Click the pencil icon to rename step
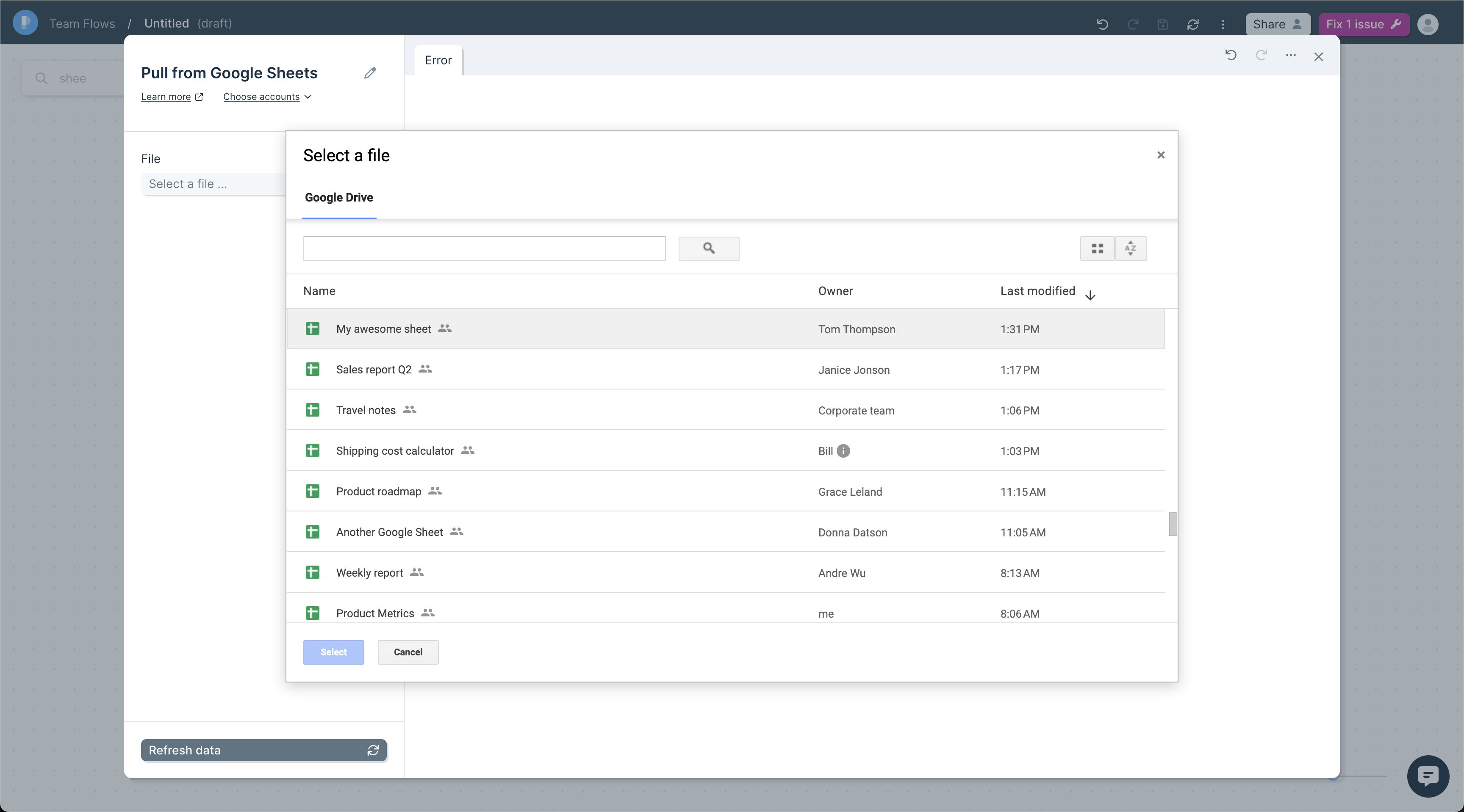 pos(370,73)
